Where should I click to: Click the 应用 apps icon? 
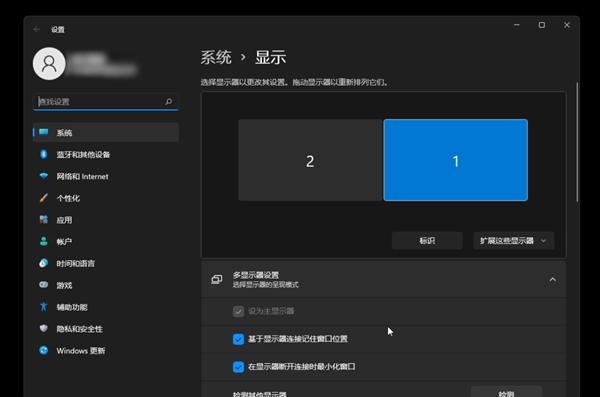44,219
